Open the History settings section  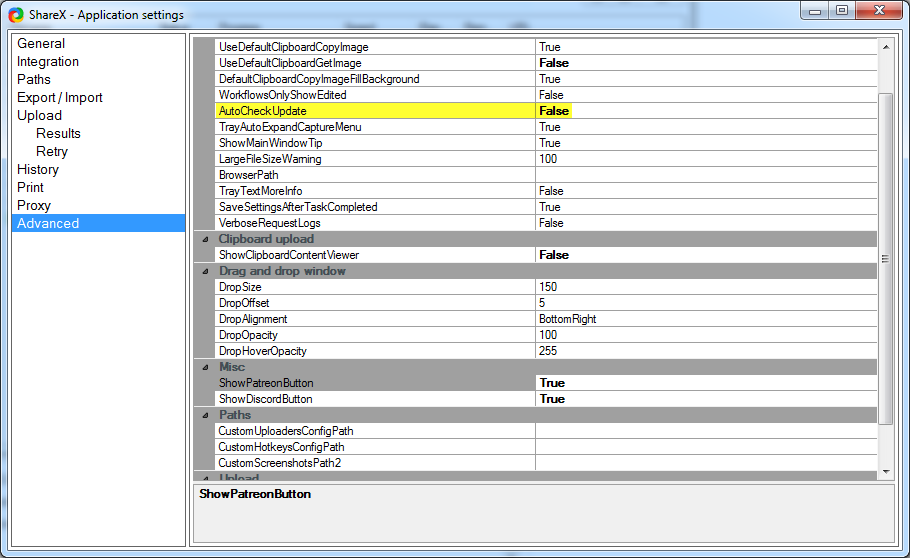(38, 170)
